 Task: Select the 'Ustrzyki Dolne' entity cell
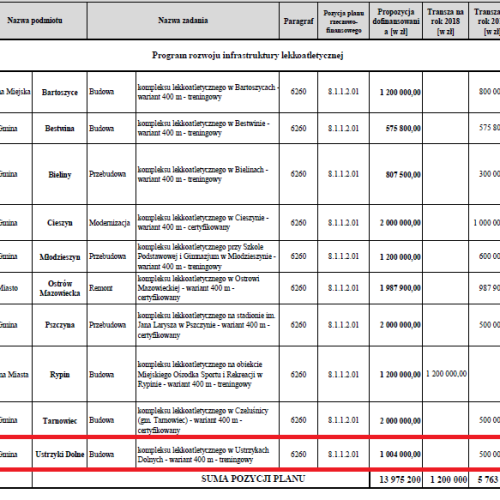[60, 454]
